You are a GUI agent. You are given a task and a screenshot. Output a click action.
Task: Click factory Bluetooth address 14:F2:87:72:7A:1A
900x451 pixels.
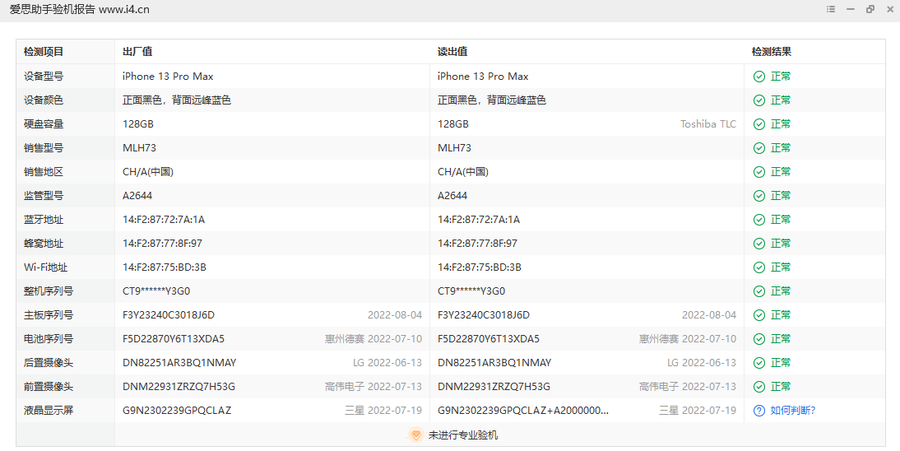[x=164, y=220]
